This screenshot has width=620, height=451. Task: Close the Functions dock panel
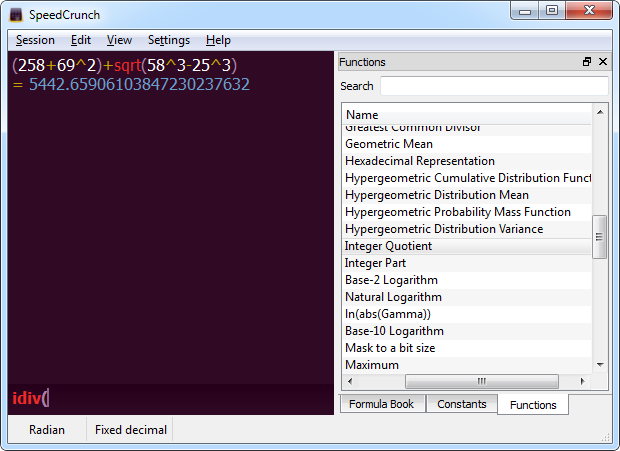point(603,62)
